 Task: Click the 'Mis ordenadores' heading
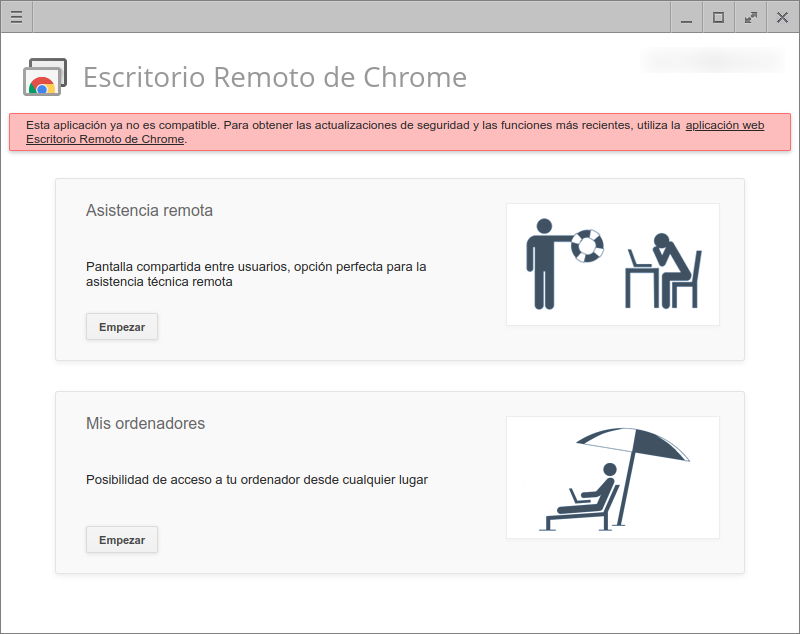(145, 424)
